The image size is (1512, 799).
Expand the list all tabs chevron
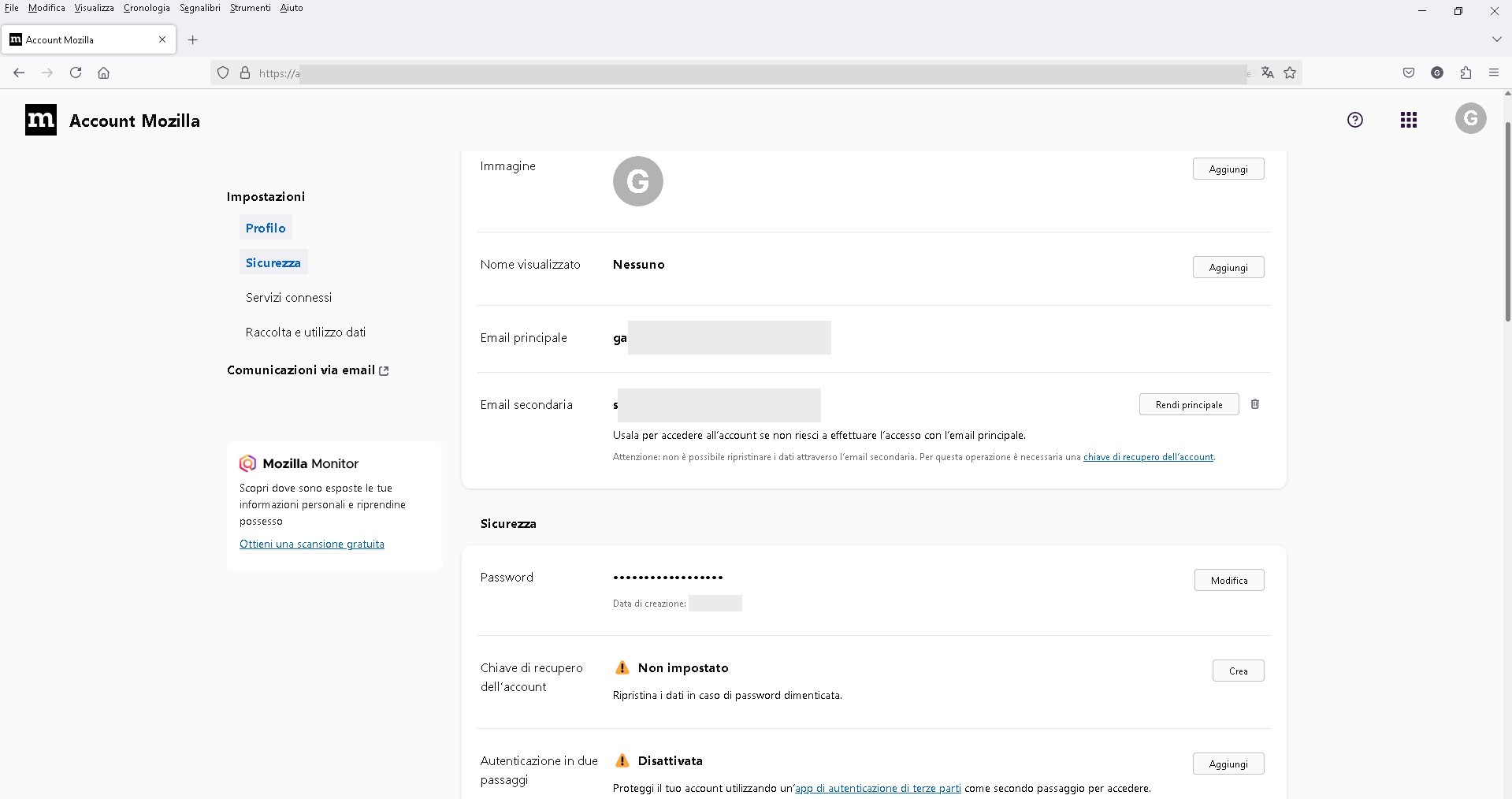click(1496, 39)
